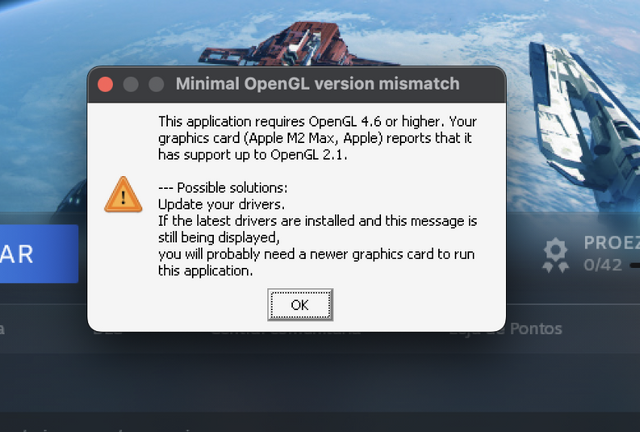Click the 'Possible solutions:' line
This screenshot has height=432, width=640.
(223, 188)
